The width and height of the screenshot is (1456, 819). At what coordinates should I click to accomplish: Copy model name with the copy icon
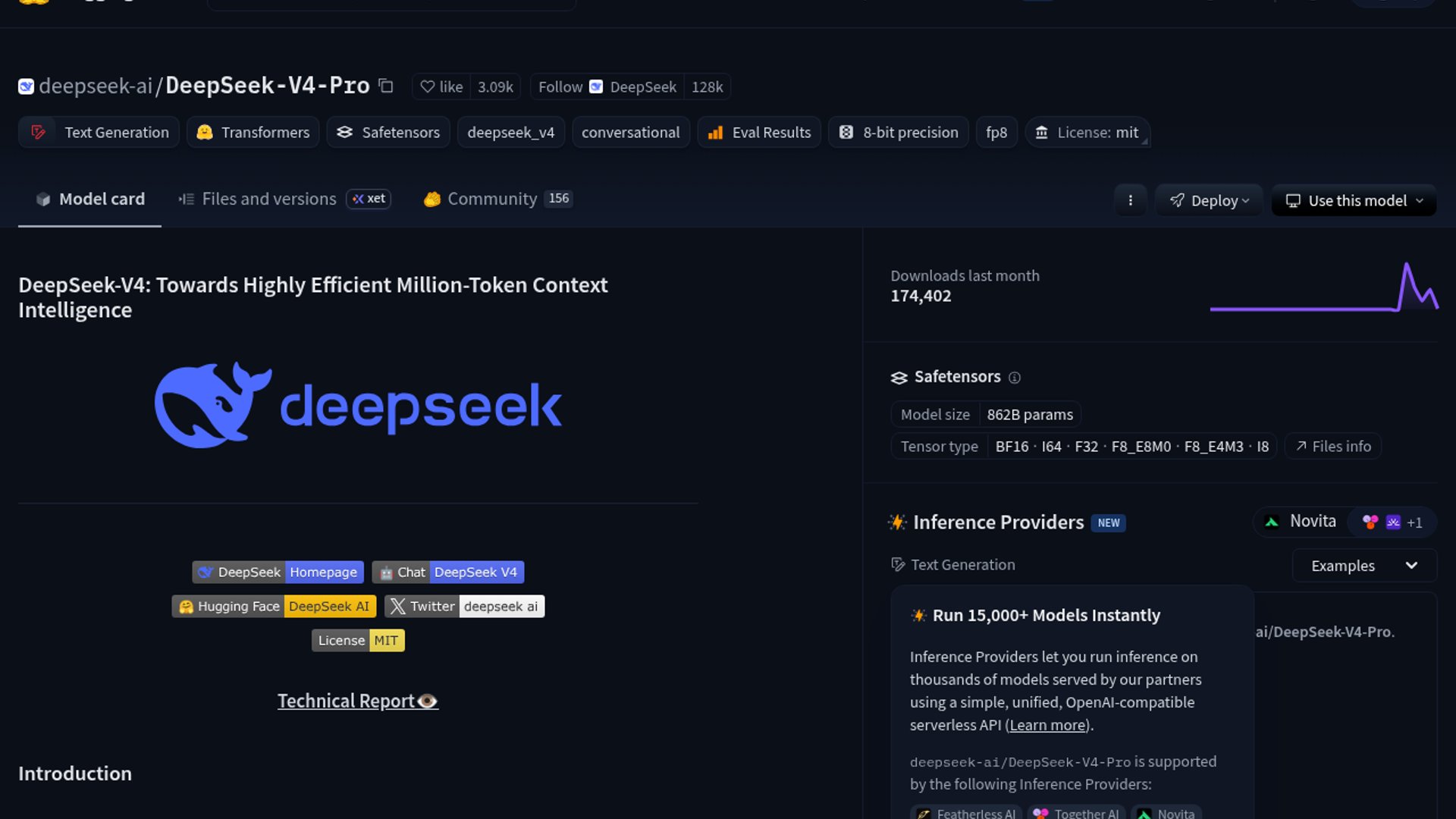tap(386, 86)
